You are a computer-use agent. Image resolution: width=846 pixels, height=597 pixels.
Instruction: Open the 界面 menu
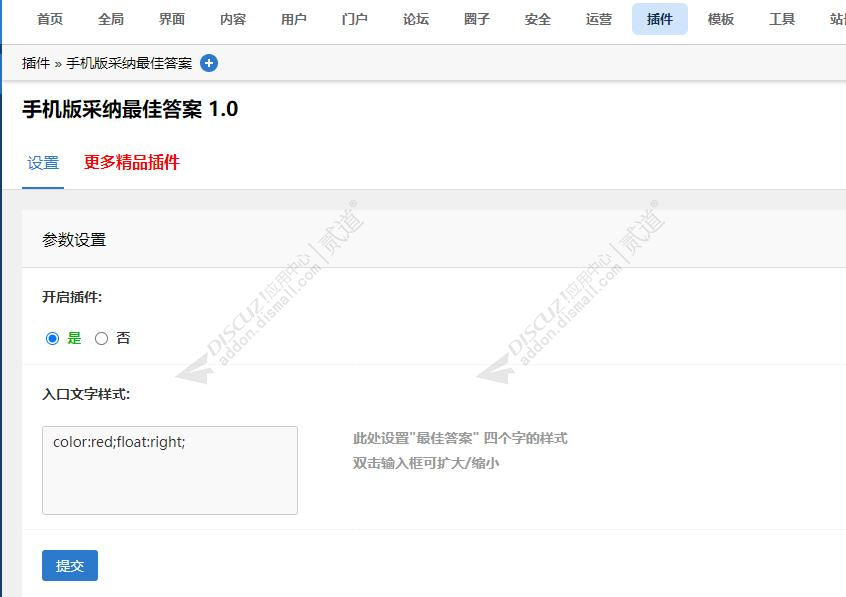tap(172, 19)
